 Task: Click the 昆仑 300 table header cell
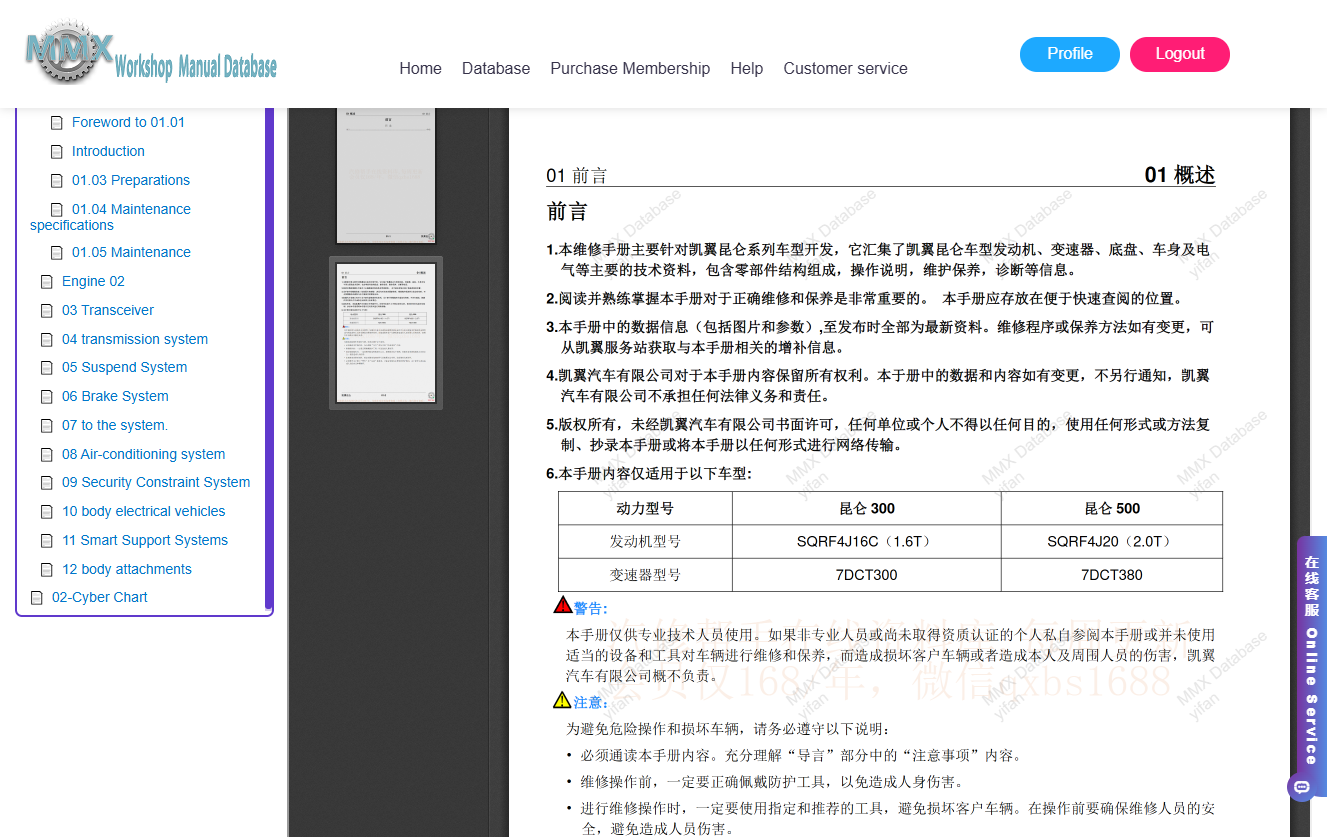coord(867,508)
